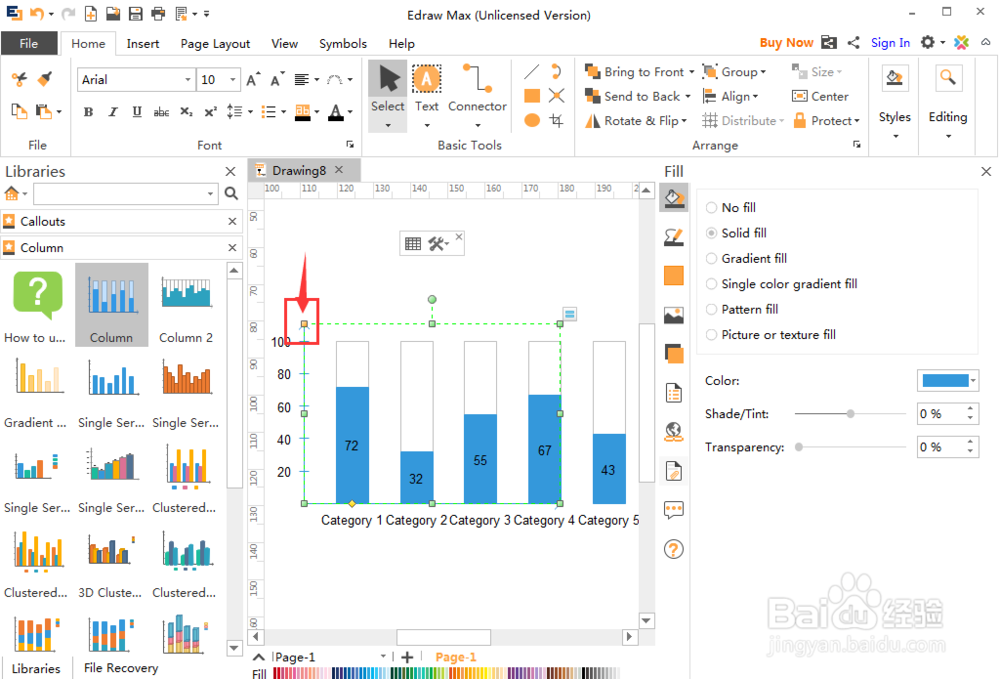The height and width of the screenshot is (679, 1000).
Task: Open the Comment speech bubble panel
Action: point(673,510)
